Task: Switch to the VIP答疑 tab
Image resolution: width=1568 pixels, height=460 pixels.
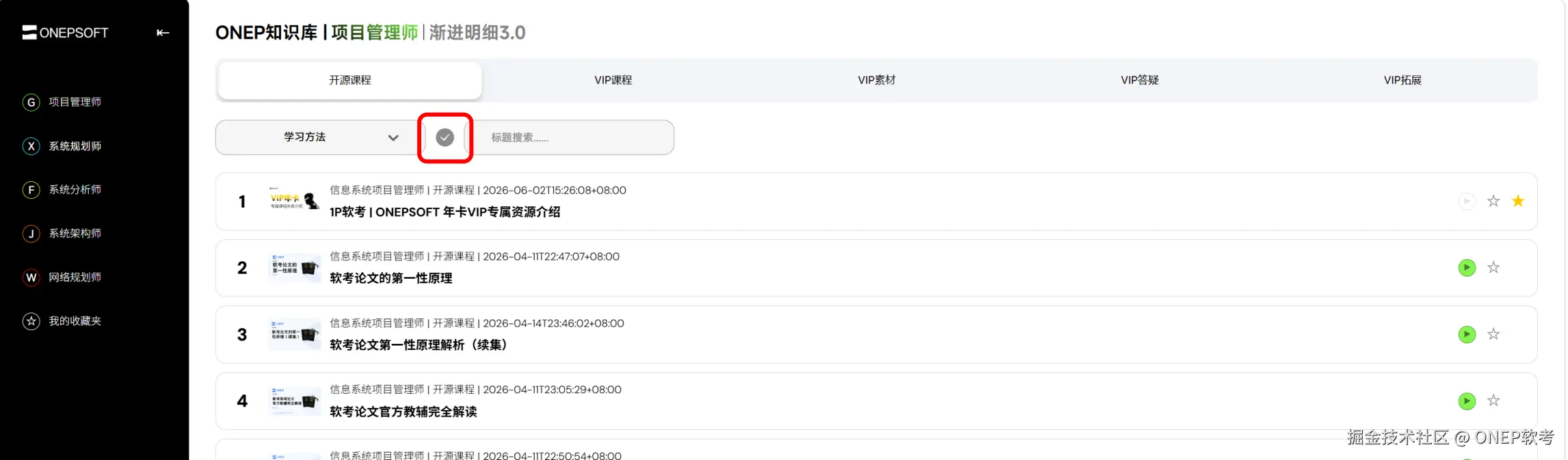Action: click(1139, 80)
